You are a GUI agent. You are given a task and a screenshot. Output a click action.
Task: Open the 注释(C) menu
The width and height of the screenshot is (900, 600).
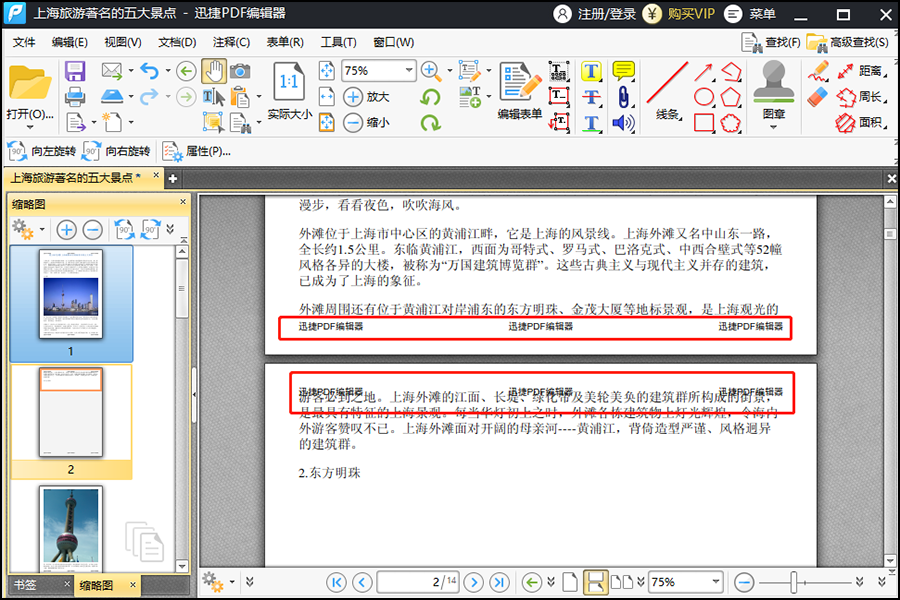231,42
